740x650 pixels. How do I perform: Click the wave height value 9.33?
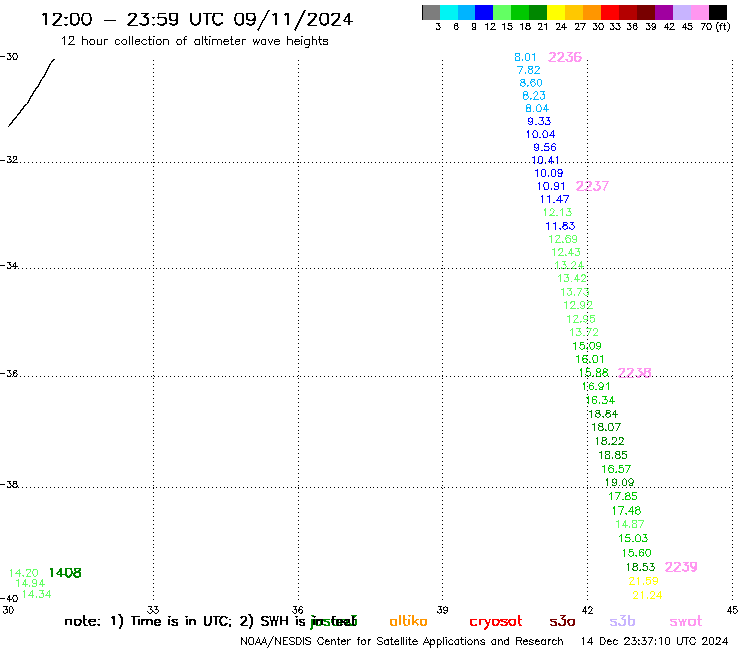click(539, 121)
